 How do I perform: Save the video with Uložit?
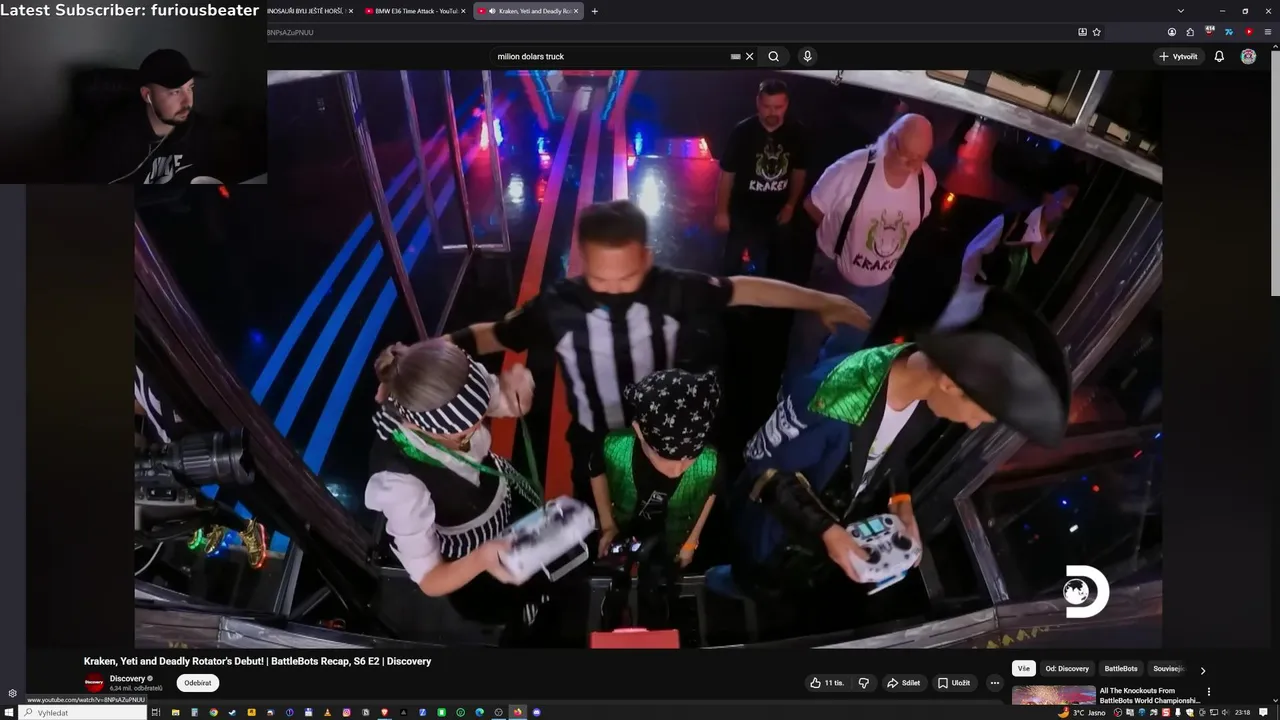coord(954,683)
